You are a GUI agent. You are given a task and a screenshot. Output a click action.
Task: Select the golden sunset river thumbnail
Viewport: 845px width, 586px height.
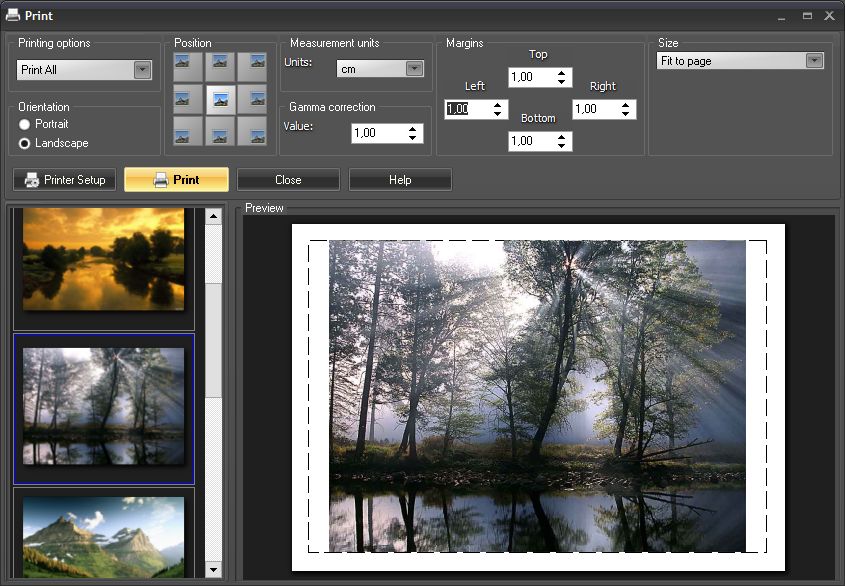click(104, 260)
